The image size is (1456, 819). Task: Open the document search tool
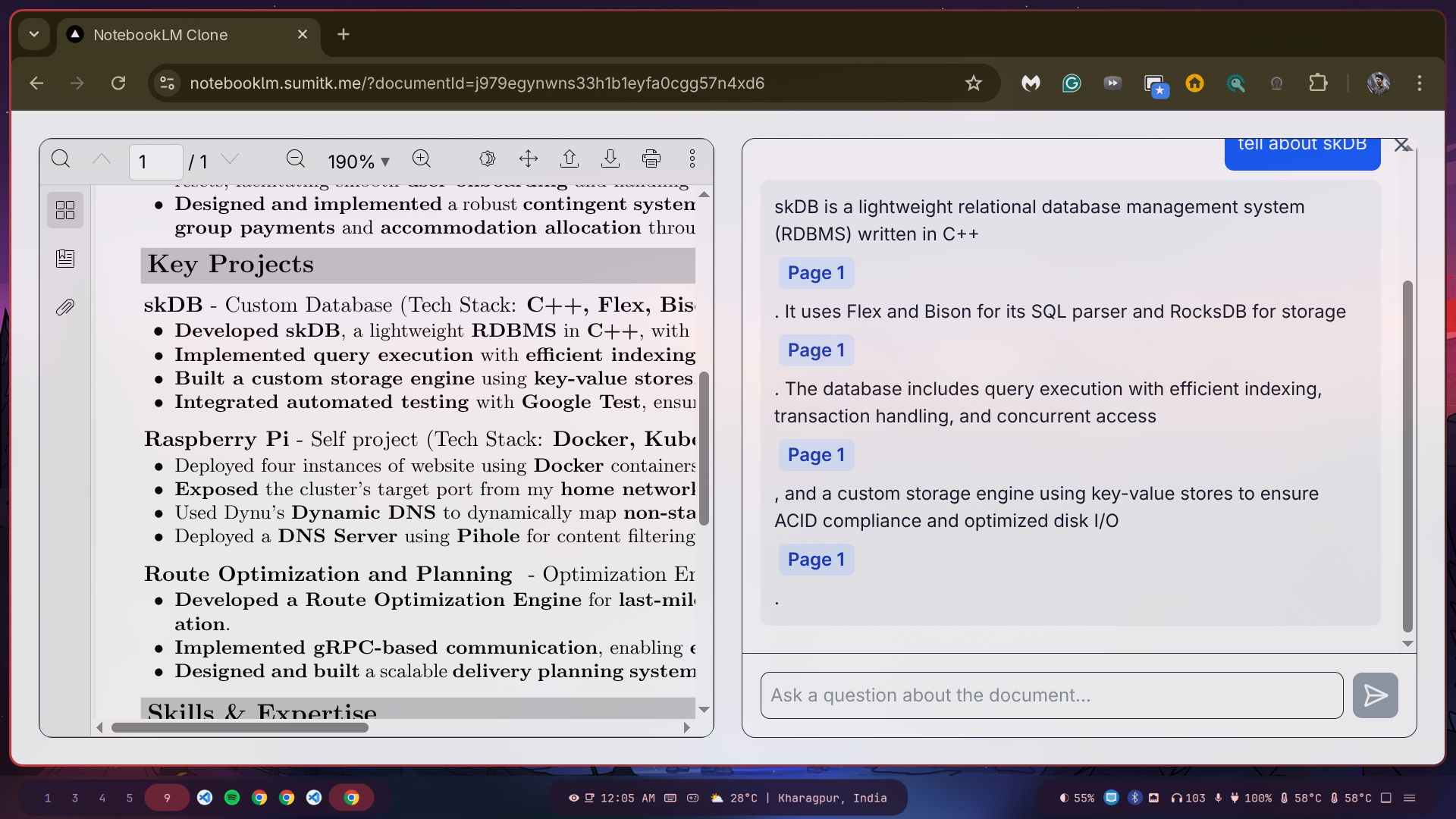pos(61,158)
